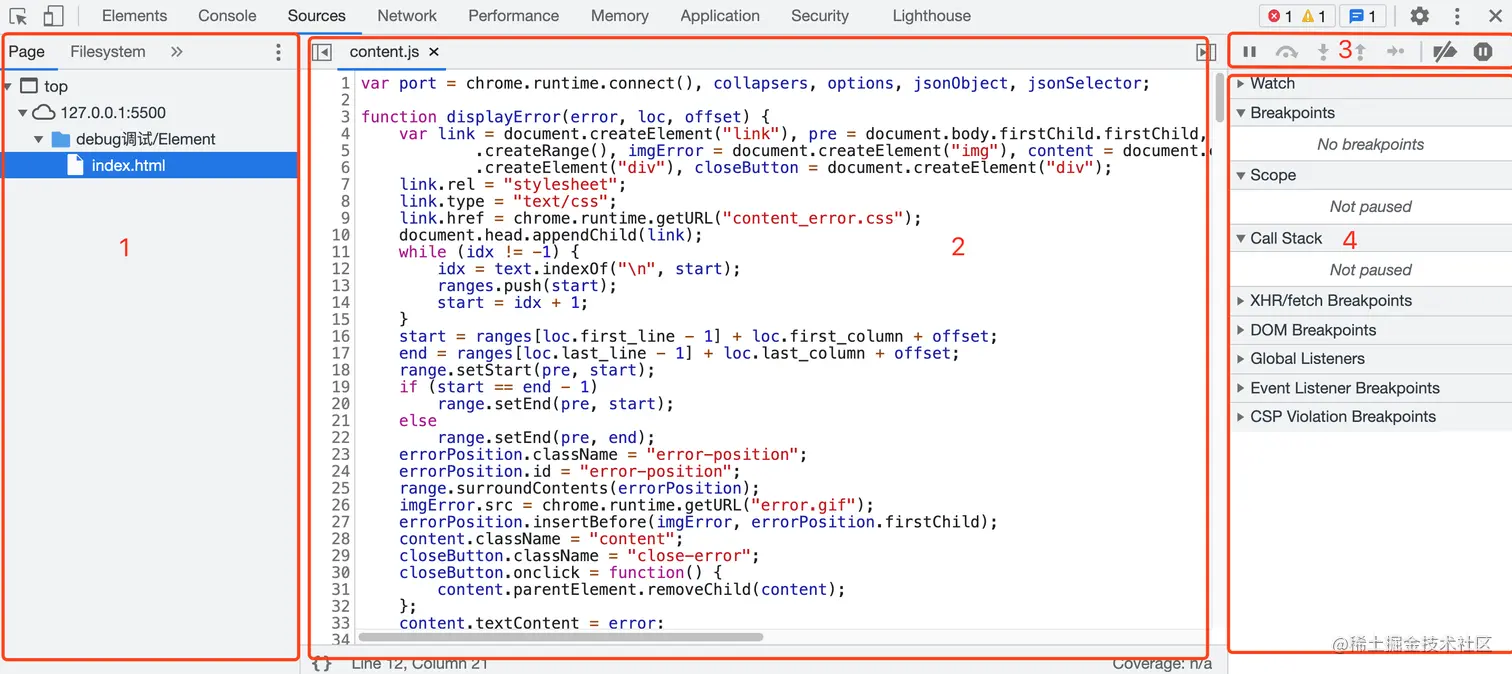Click line number 3 in the gutter
This screenshot has height=674, width=1512.
pos(345,116)
